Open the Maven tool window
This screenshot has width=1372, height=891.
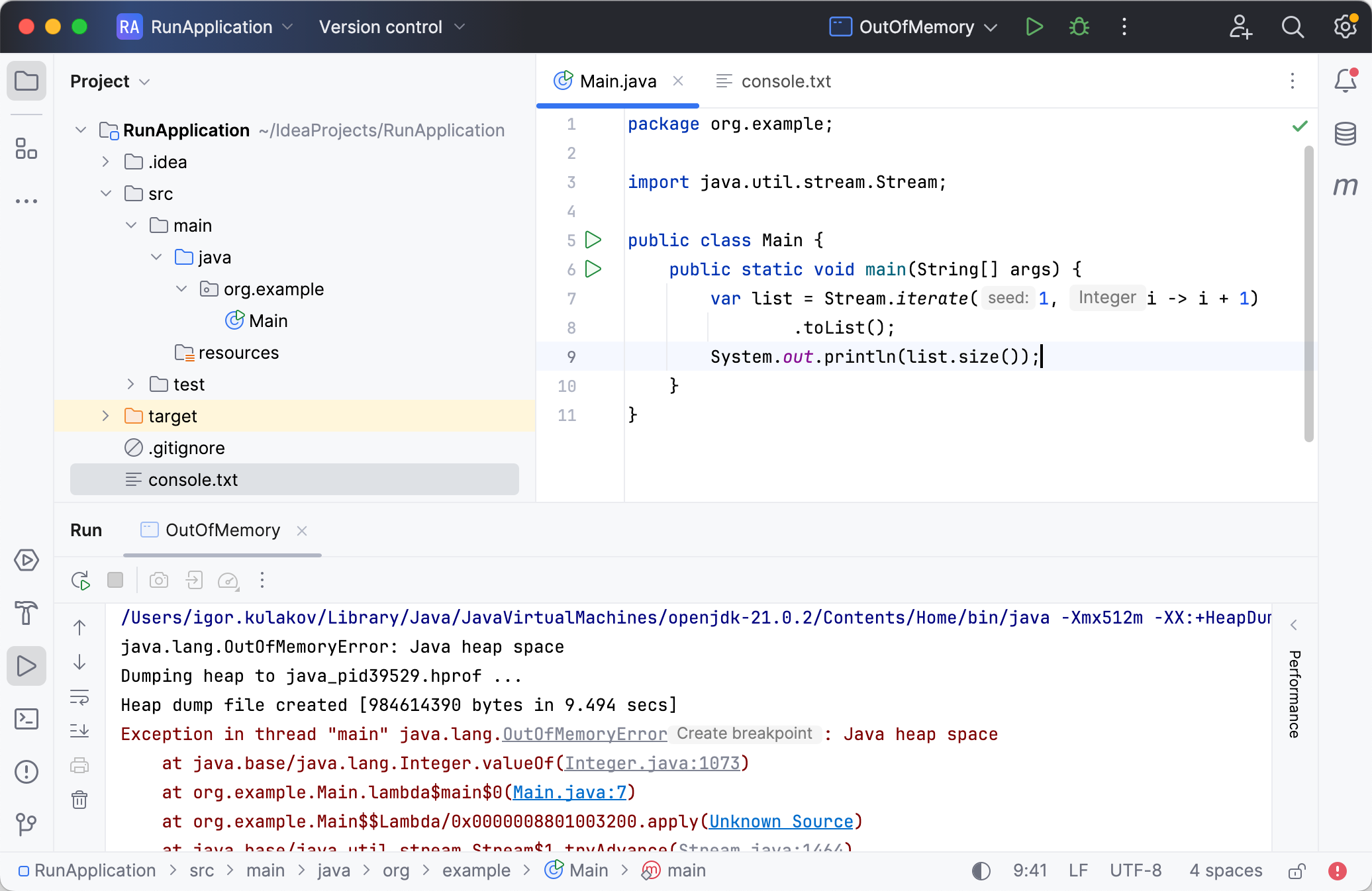click(x=1345, y=187)
